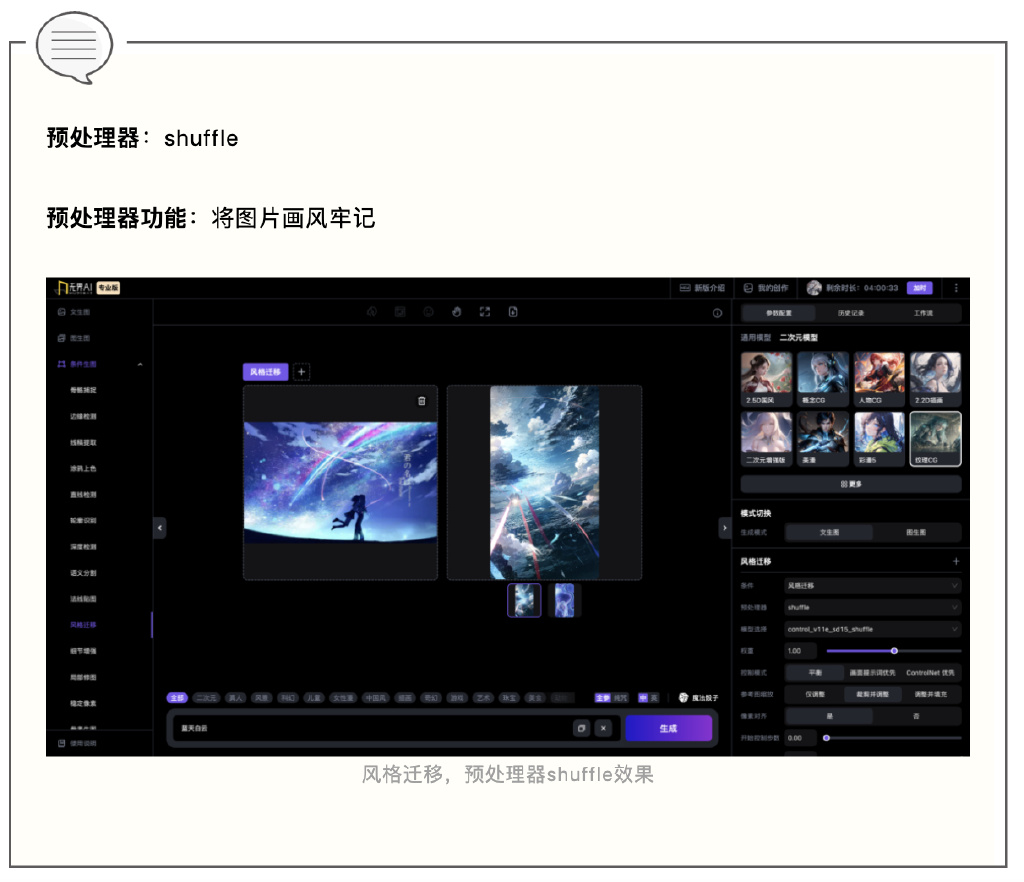Click the first dimmed toolbar icon

point(372,312)
